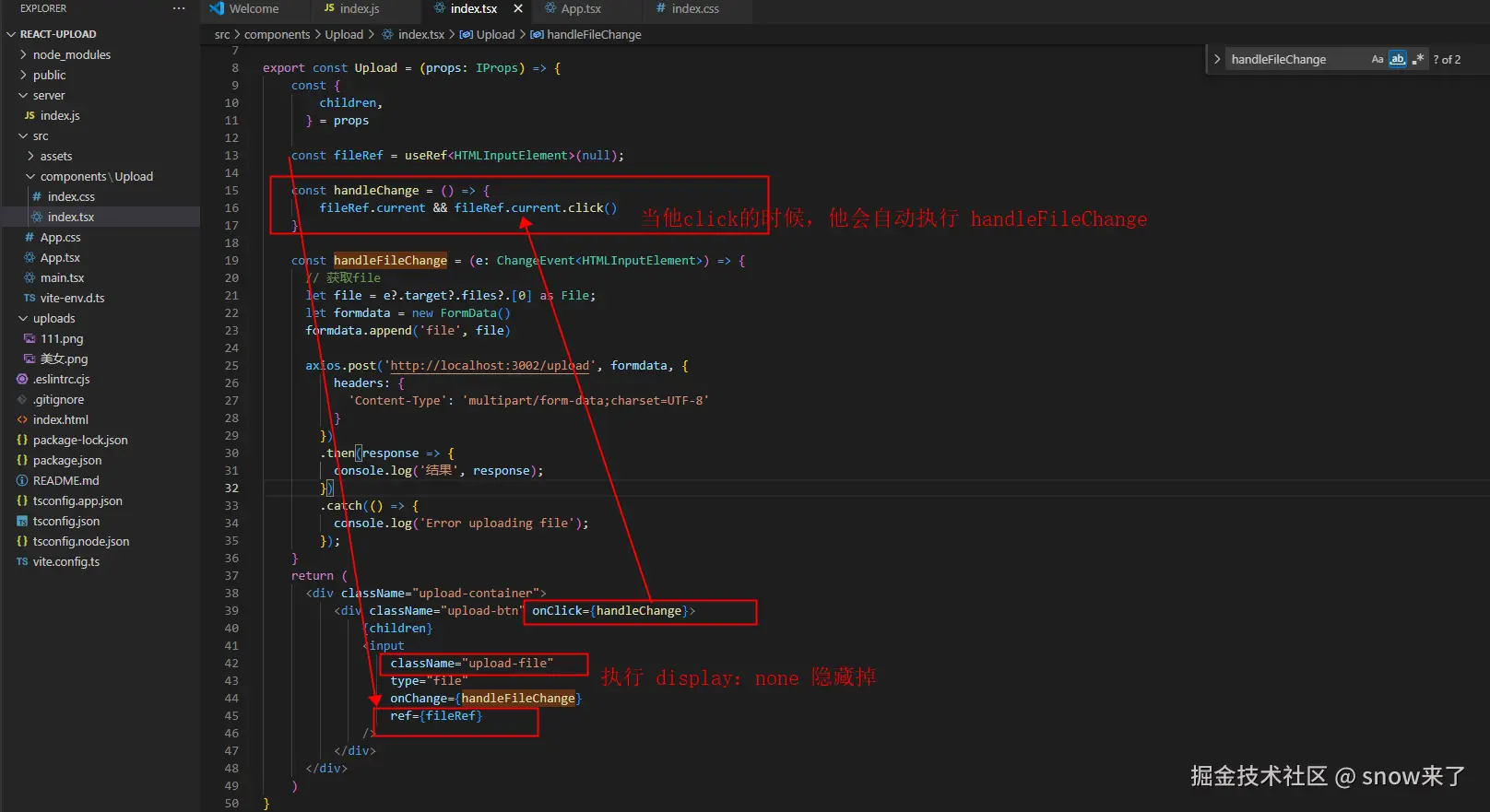Image resolution: width=1490 pixels, height=812 pixels.
Task: Open the localhost:3002/upload URL link
Action: point(490,366)
